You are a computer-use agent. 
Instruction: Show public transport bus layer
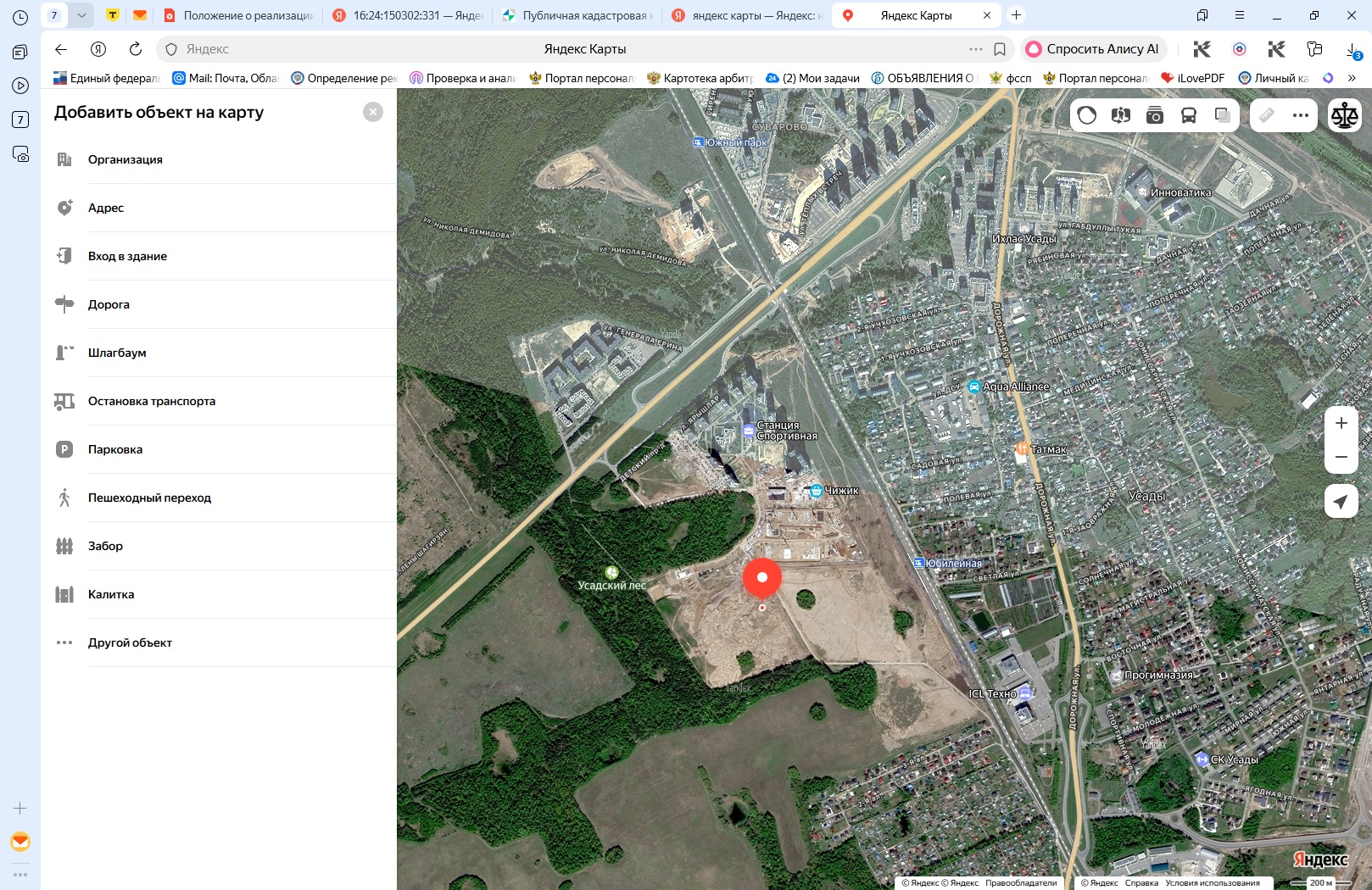pos(1189,115)
